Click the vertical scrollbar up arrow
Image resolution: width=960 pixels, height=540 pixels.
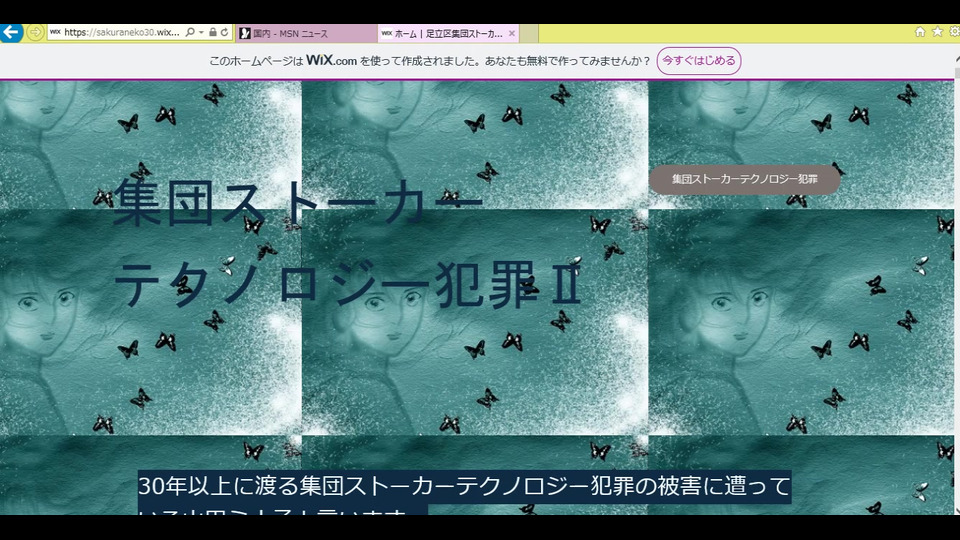[957, 61]
